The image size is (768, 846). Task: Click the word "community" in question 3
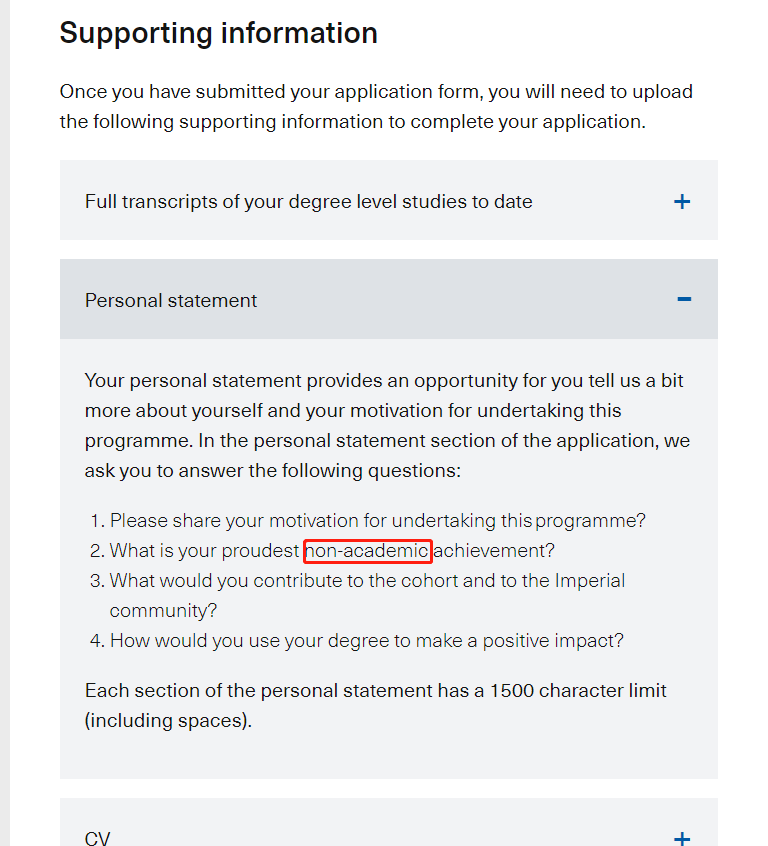[163, 610]
